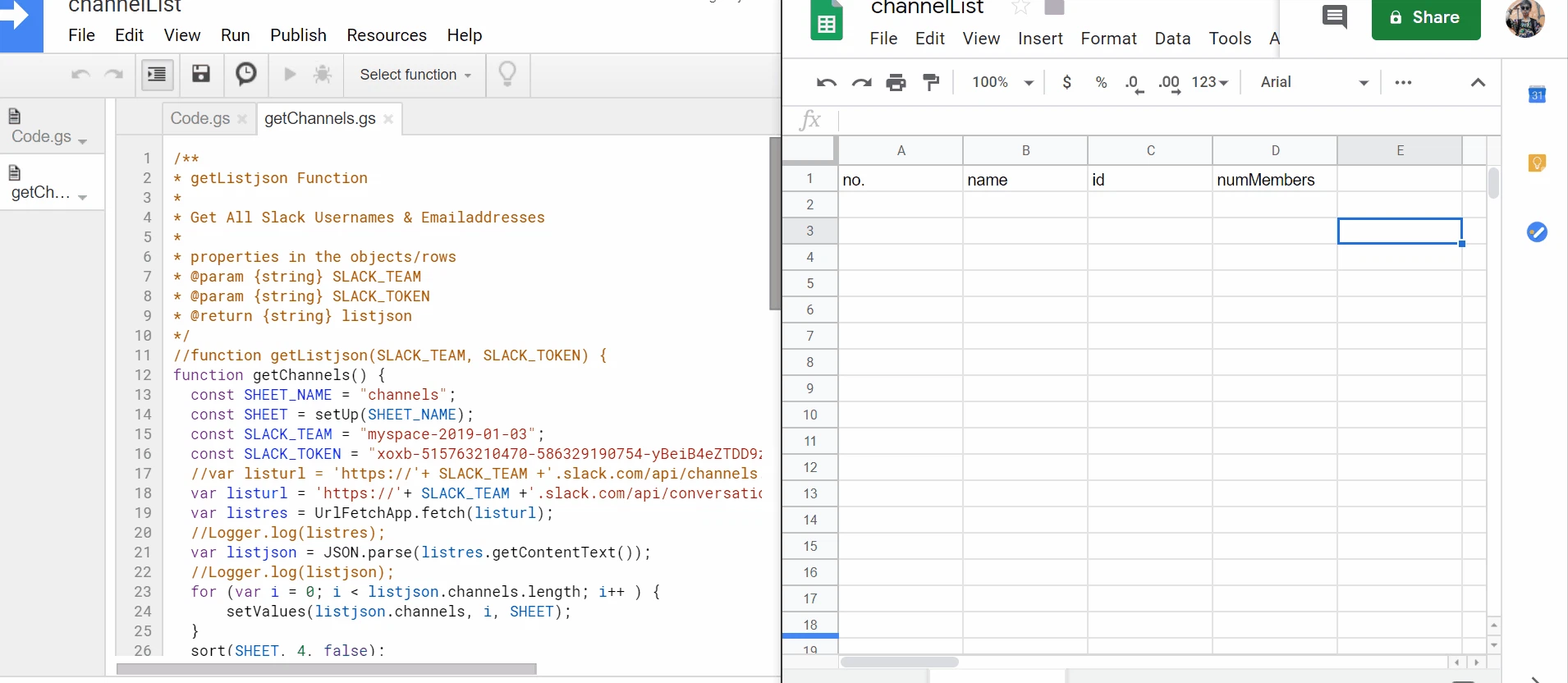This screenshot has height=683, width=1568.
Task: Close the getChannels.gs tab
Action: tap(388, 120)
